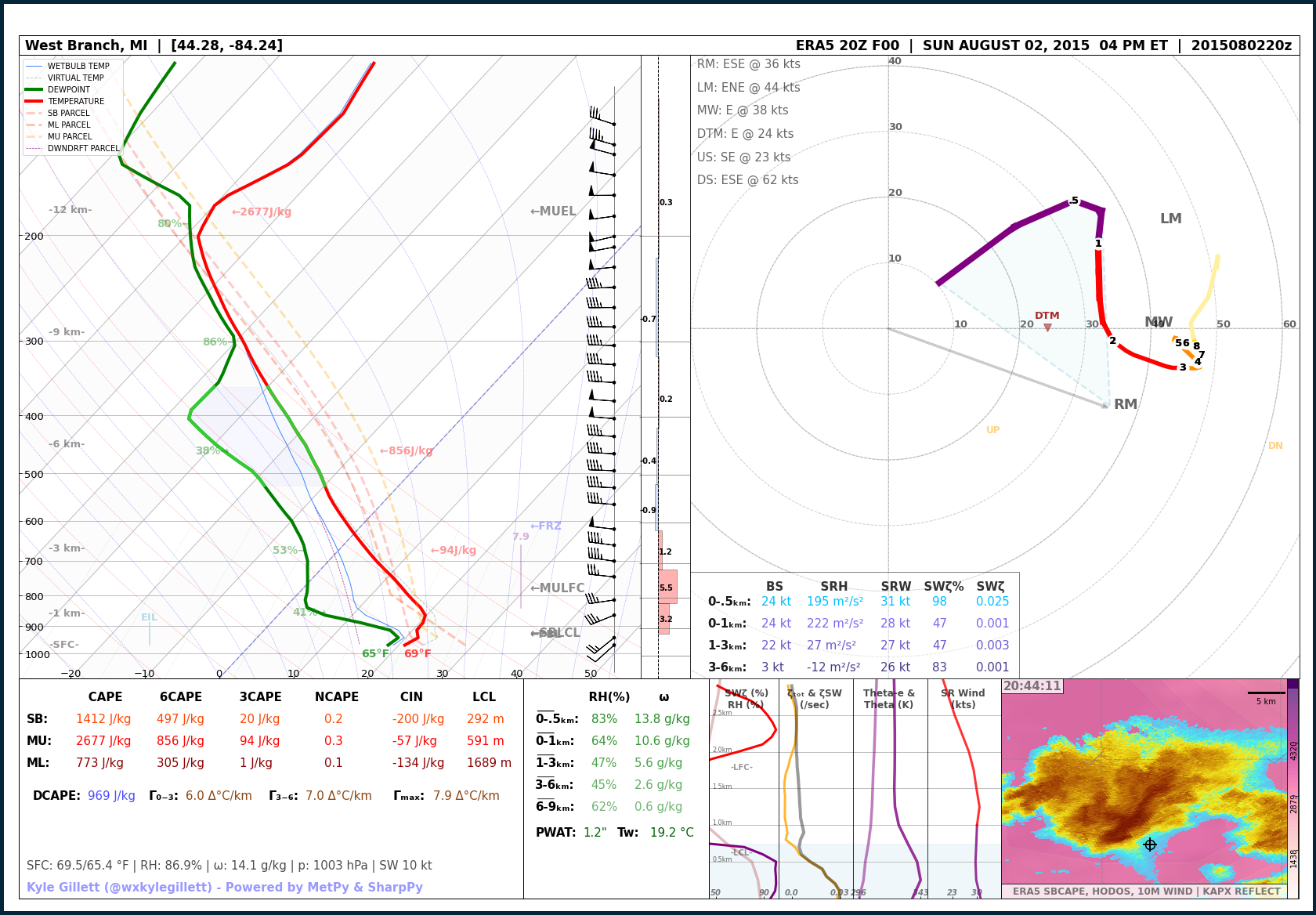The width and height of the screenshot is (1316, 915).
Task: Click the green DEWPOINT legend entry
Action: point(69,89)
